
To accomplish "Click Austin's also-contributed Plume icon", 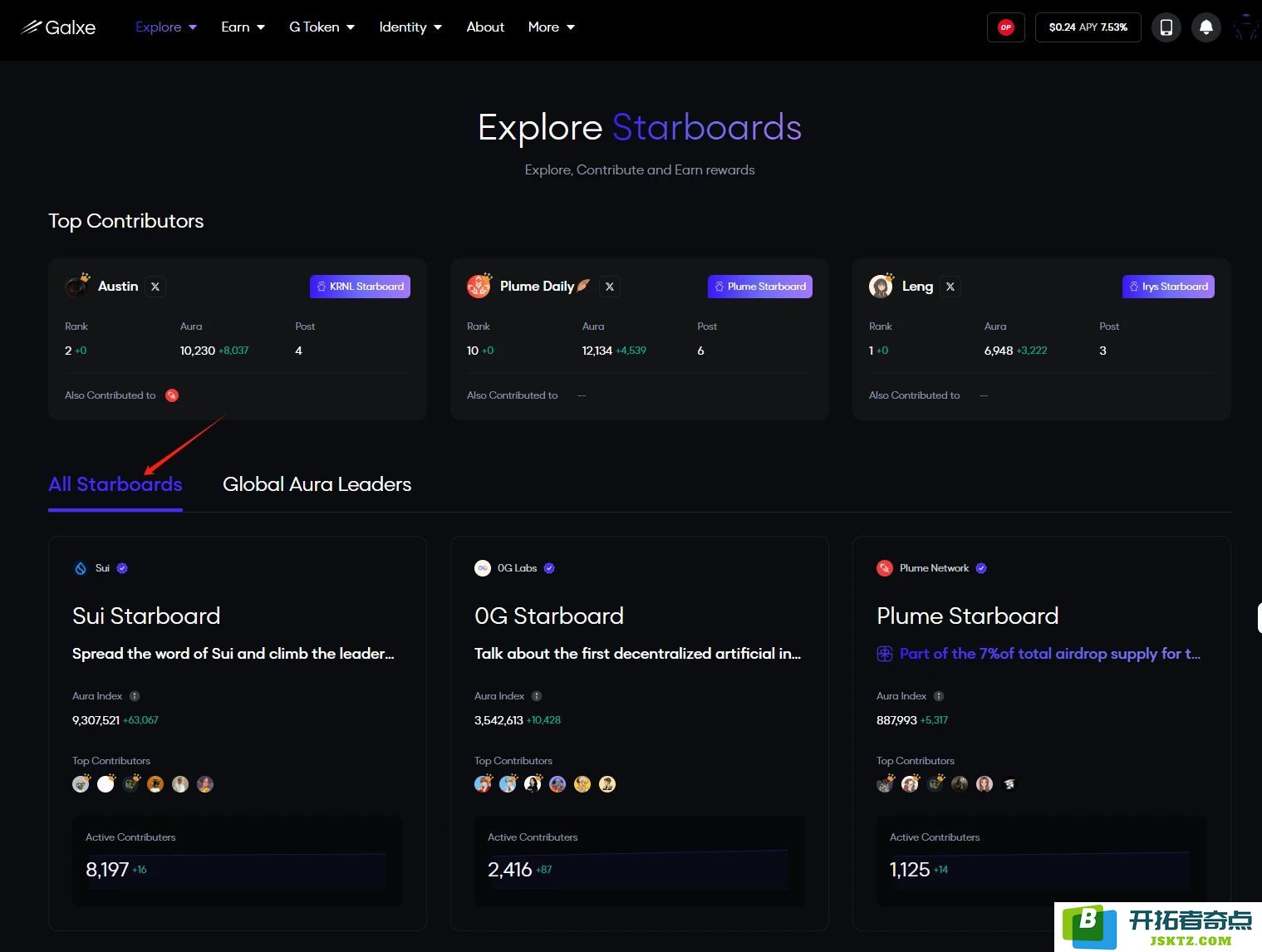I will (172, 395).
